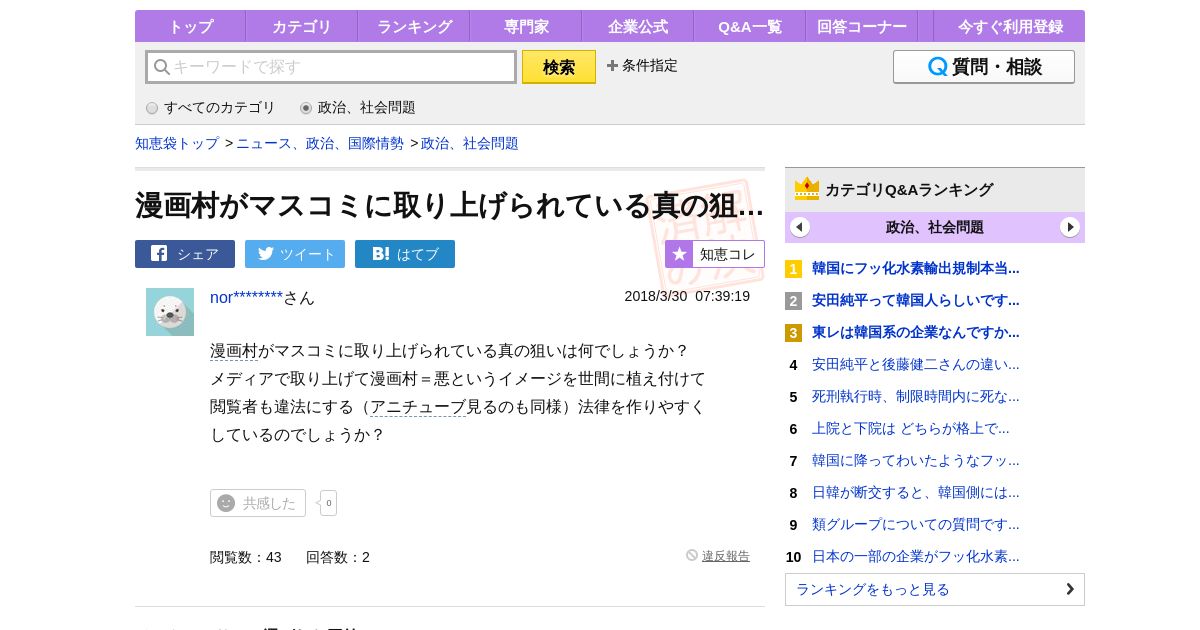Open the カテゴリ tab

click(x=302, y=27)
